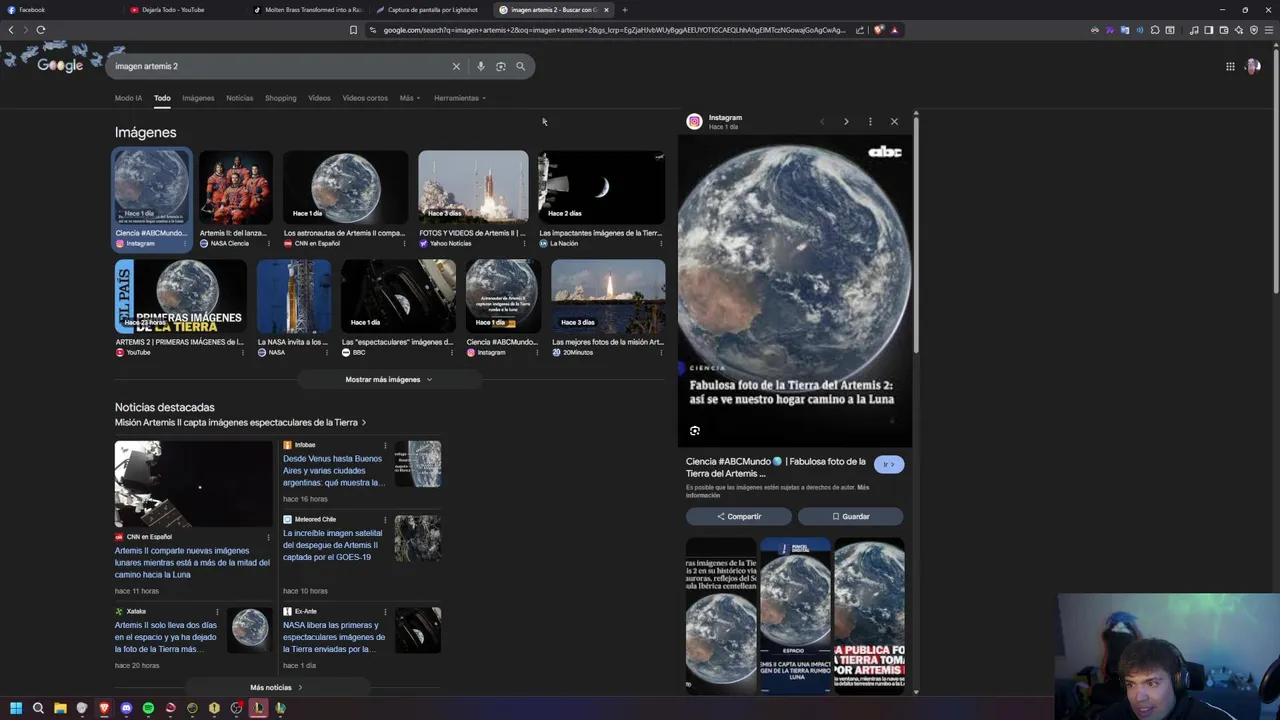Open options for NASA Ciencia image result
Image resolution: width=1280 pixels, height=720 pixels.
click(x=270, y=244)
